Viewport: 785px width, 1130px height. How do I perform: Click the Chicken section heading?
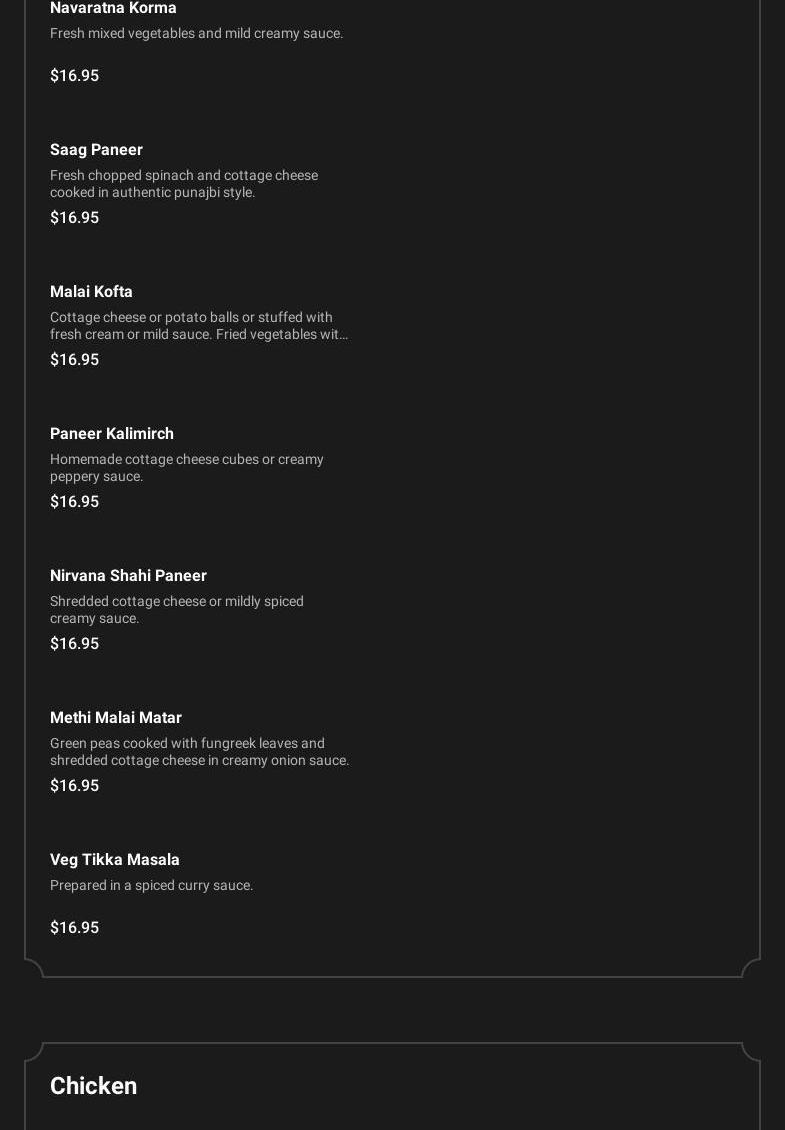93,1085
